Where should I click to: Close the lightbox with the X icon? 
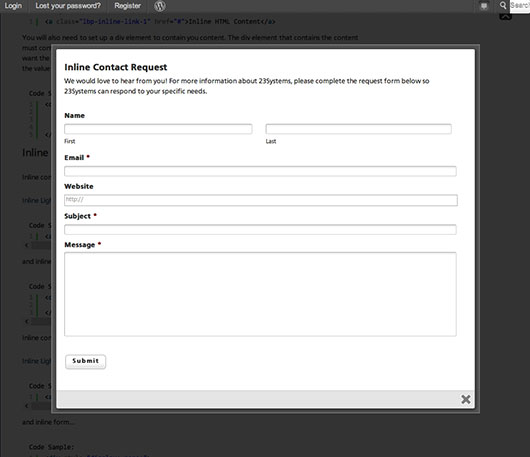(466, 399)
